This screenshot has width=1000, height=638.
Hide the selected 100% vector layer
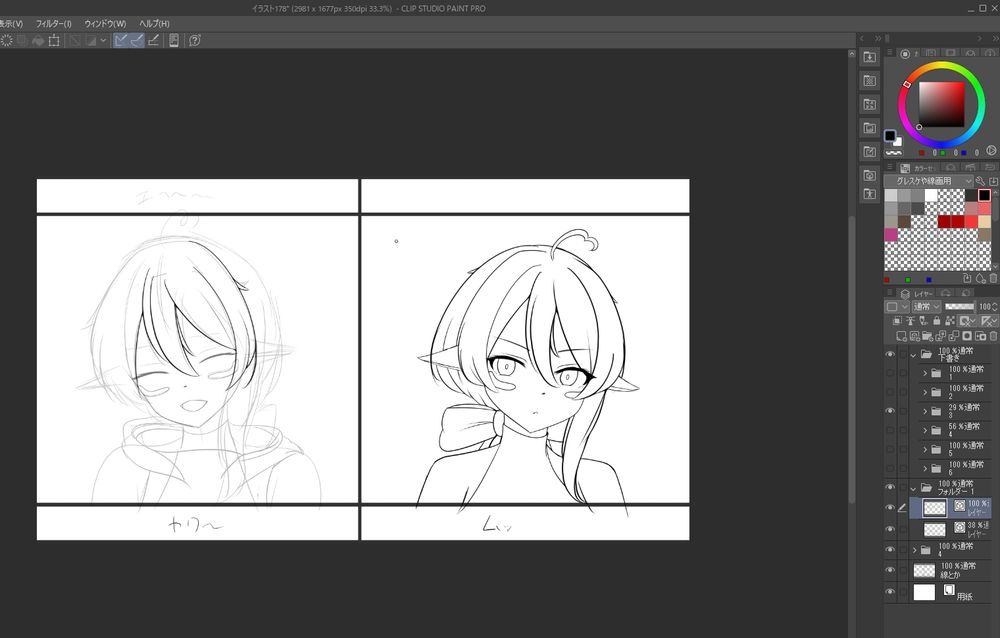click(x=890, y=508)
